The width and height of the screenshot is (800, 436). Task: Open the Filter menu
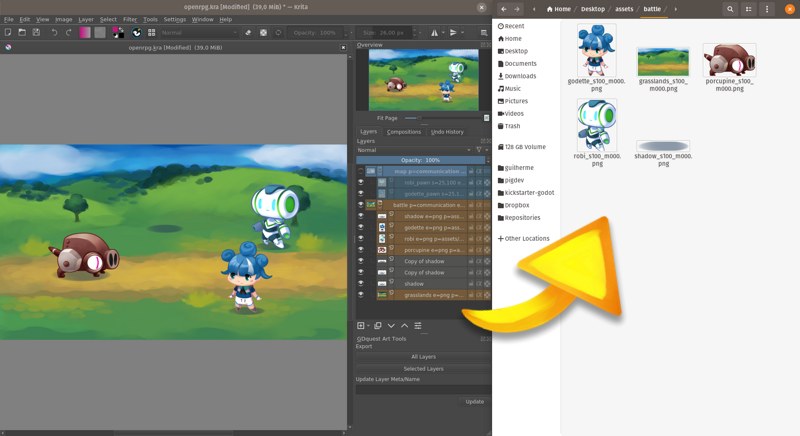tap(130, 19)
